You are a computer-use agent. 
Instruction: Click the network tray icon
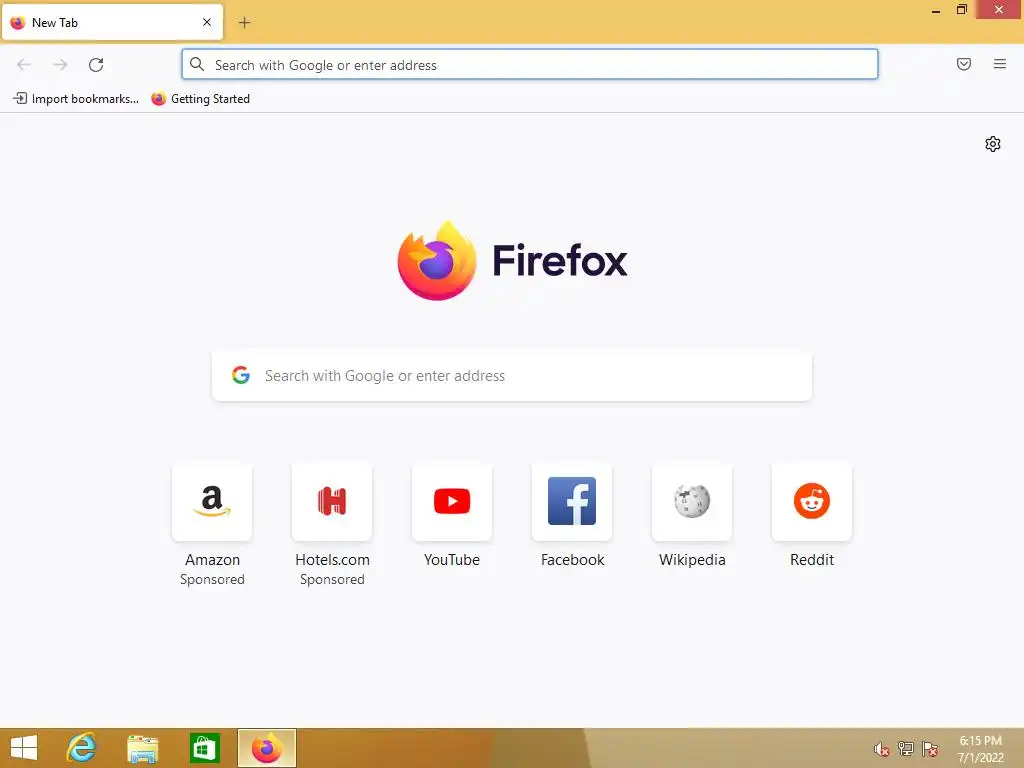[905, 749]
